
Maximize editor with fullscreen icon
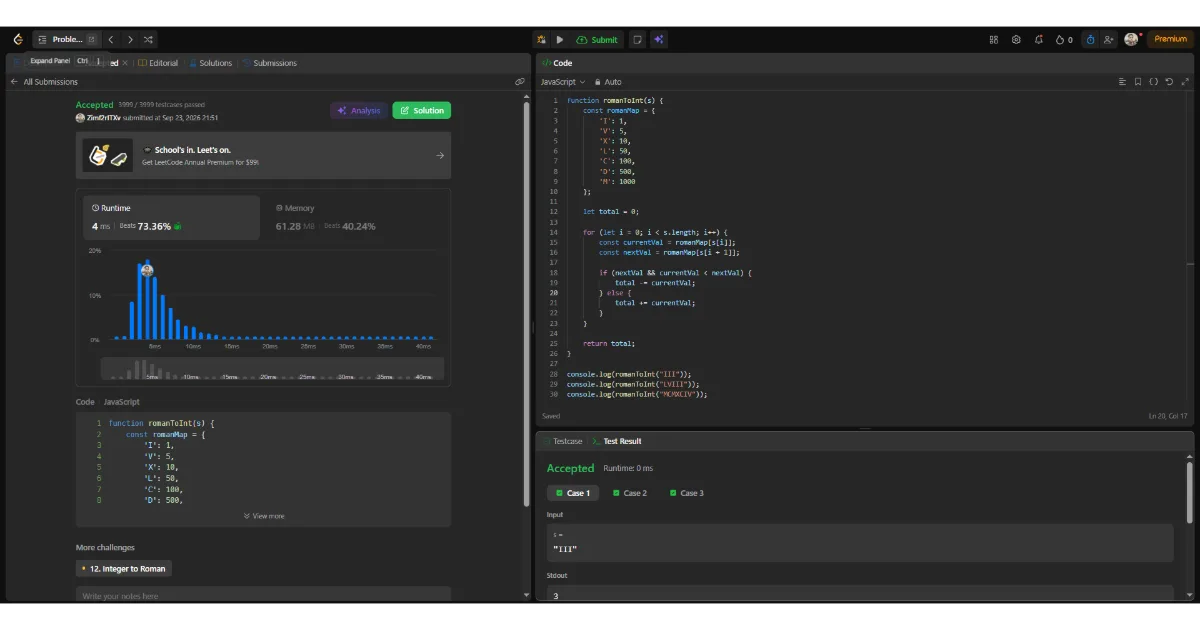1184,82
